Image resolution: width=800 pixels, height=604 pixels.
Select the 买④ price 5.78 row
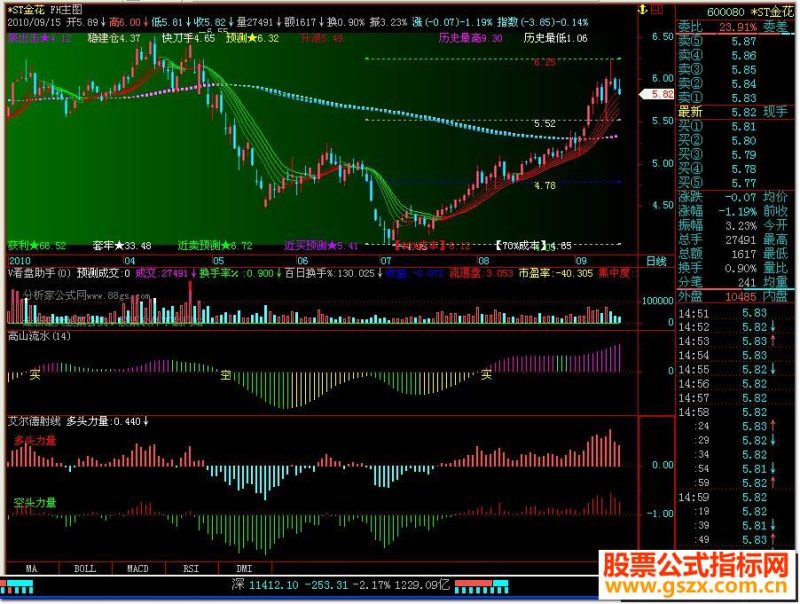pyautogui.click(x=737, y=169)
